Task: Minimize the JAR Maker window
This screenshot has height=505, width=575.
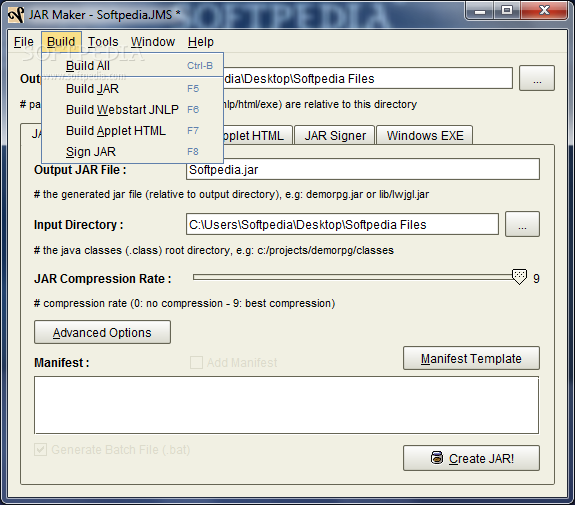Action: [480, 11]
